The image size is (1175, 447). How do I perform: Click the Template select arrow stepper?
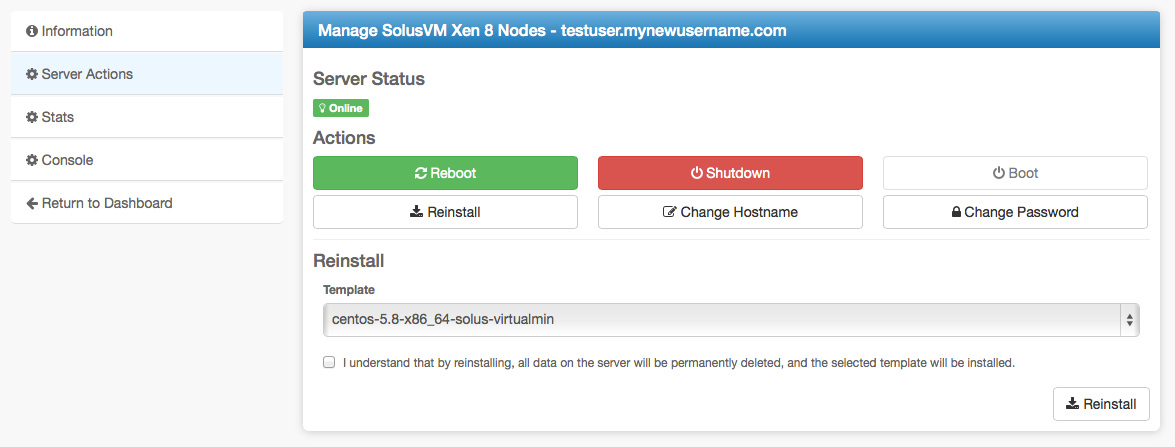pyautogui.click(x=1130, y=320)
